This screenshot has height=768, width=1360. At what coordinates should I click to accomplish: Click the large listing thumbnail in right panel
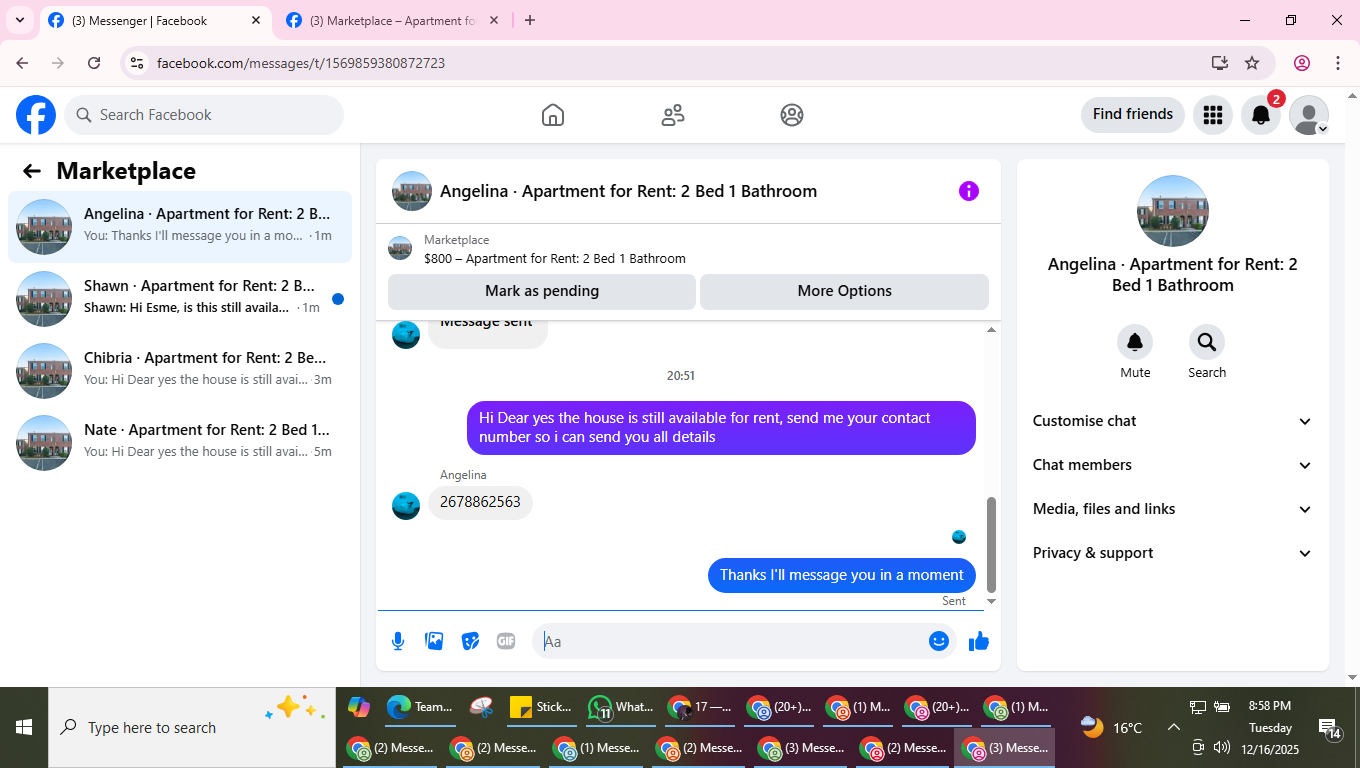(1173, 211)
